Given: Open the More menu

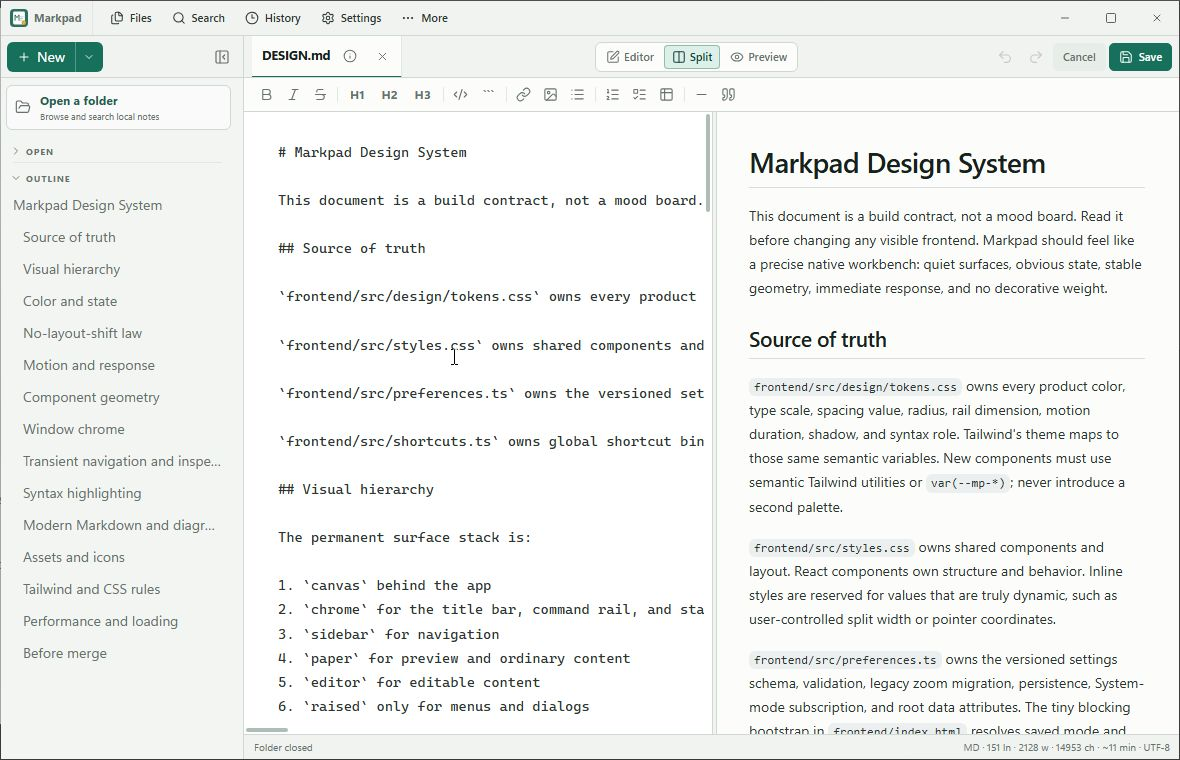Looking at the screenshot, I should click(x=425, y=18).
